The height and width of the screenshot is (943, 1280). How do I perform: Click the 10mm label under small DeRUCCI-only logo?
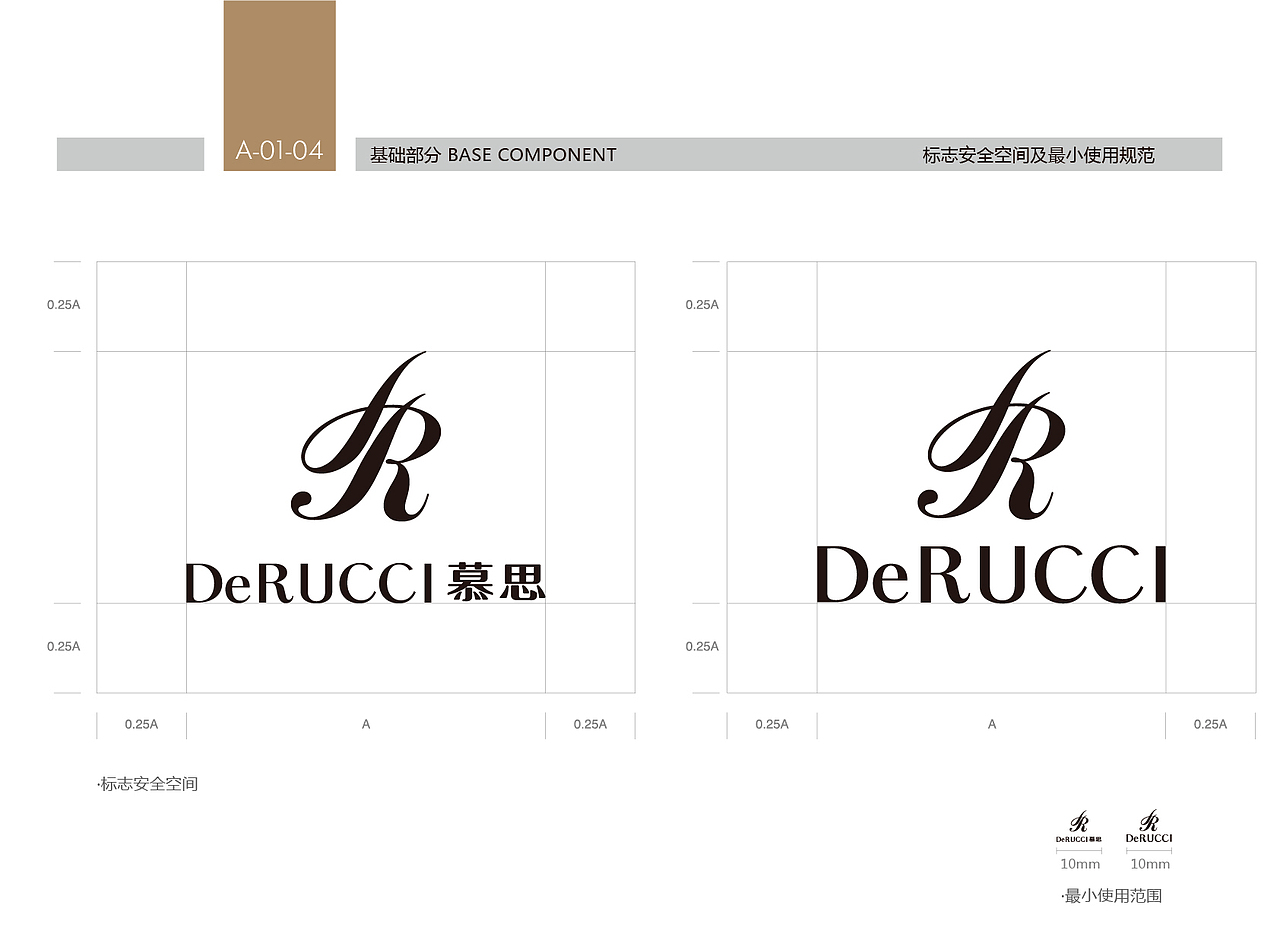pyautogui.click(x=1150, y=864)
